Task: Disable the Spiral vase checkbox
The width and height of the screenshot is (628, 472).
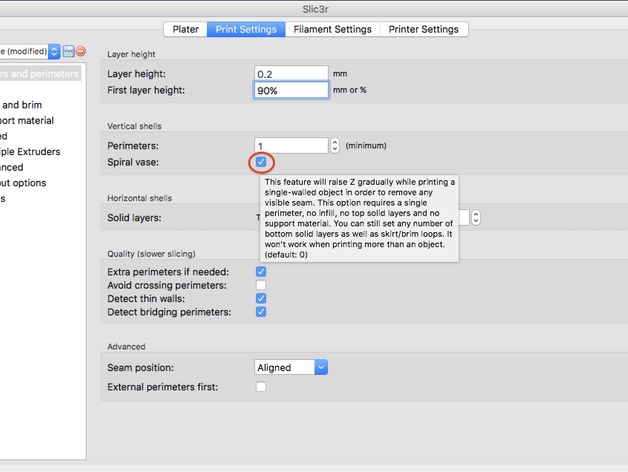Action: (x=260, y=162)
